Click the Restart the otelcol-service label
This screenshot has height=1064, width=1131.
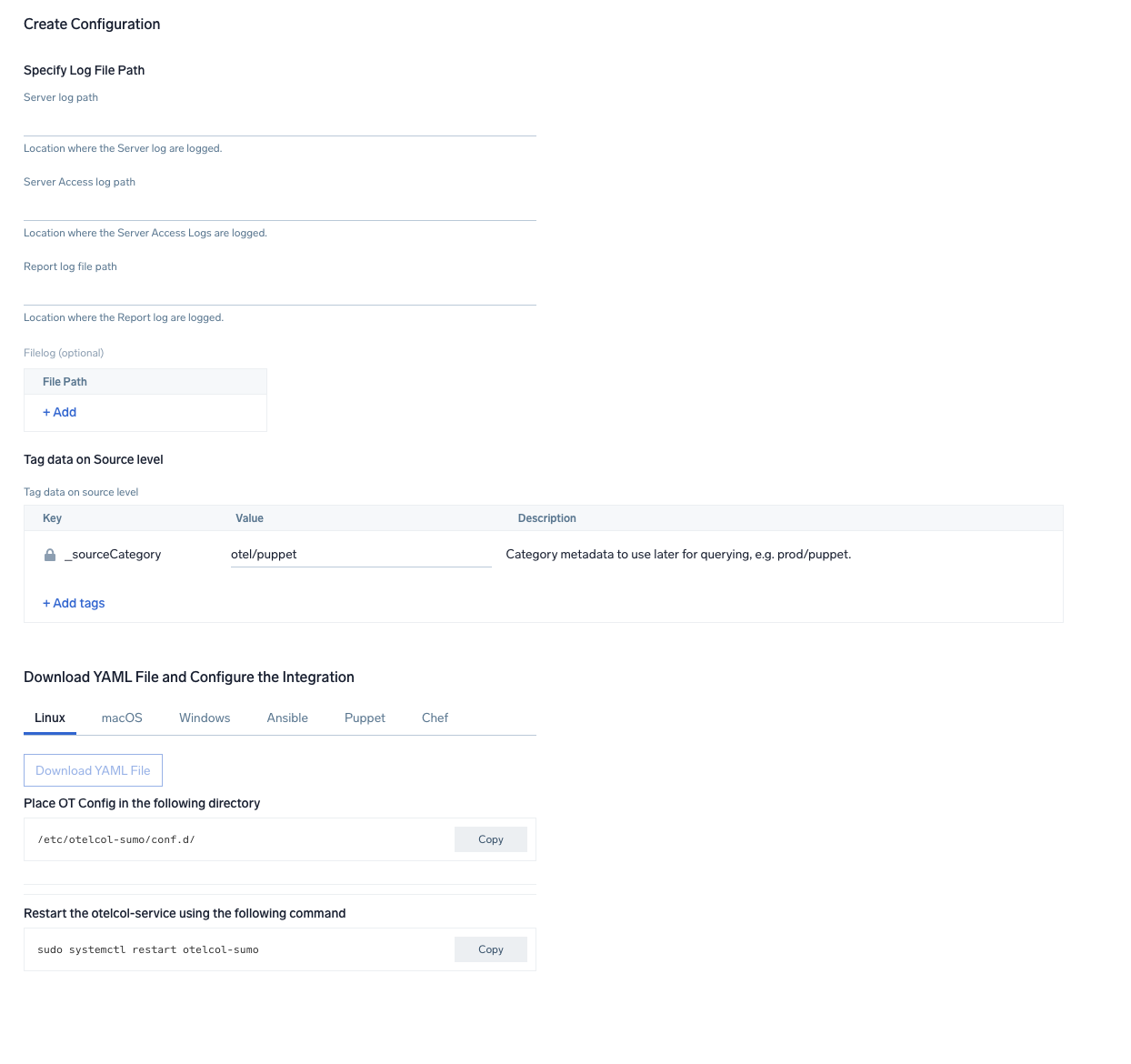point(185,913)
